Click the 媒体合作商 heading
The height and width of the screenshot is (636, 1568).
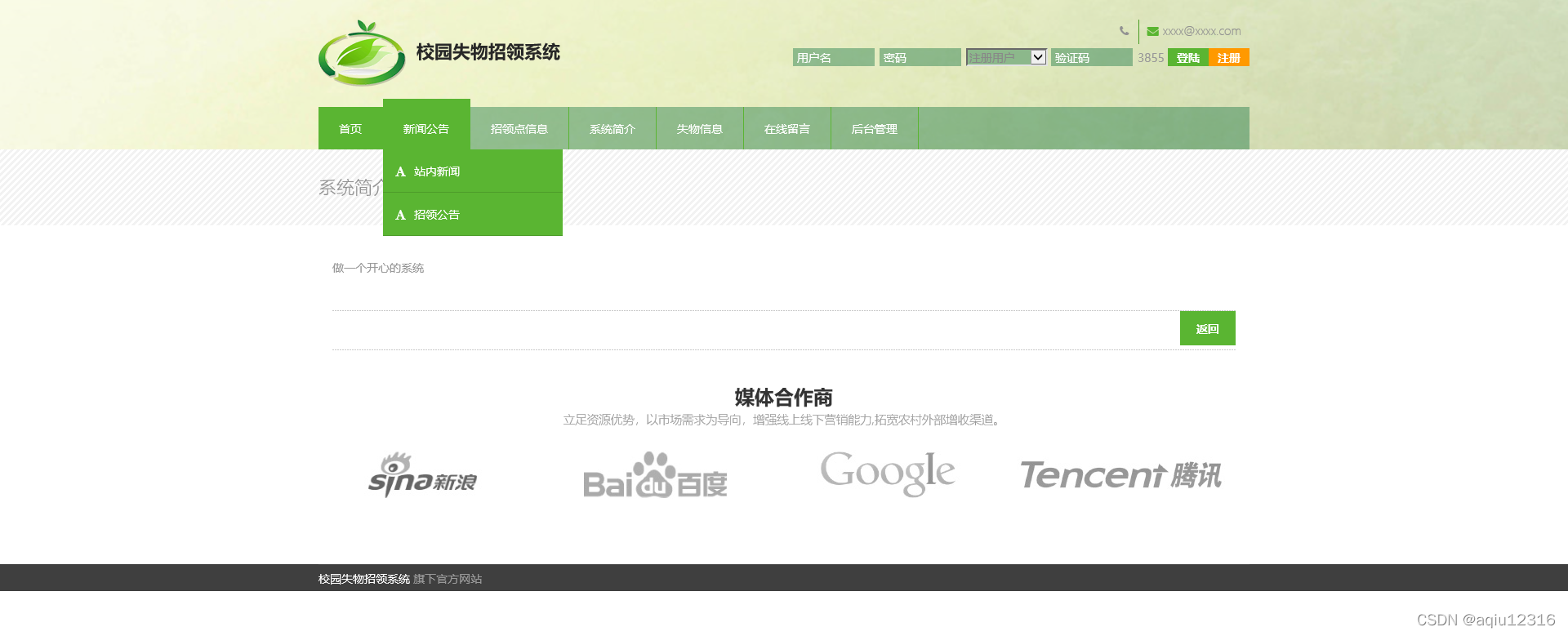tap(784, 398)
